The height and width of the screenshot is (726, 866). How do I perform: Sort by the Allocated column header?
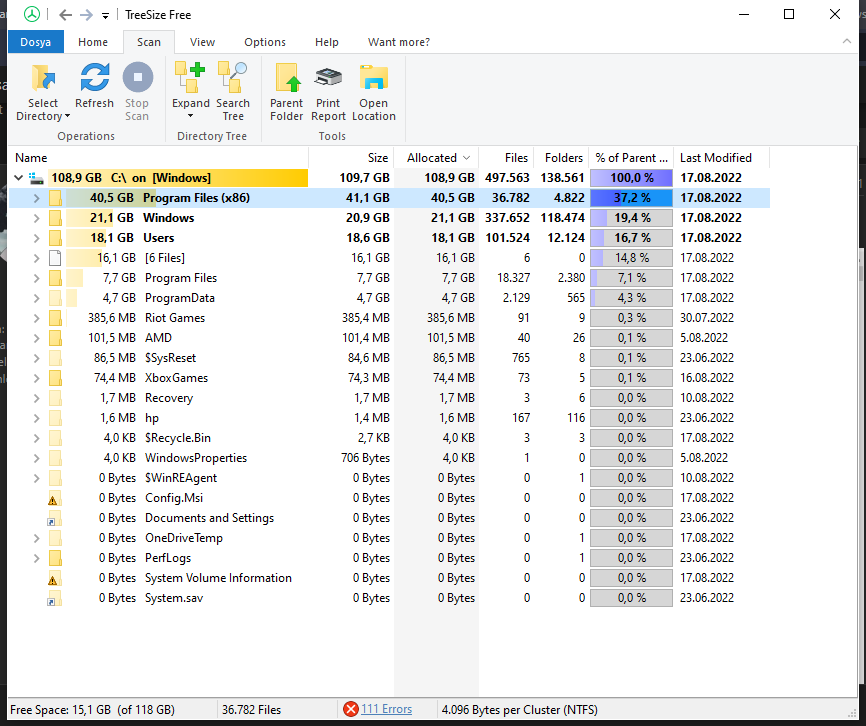[436, 158]
